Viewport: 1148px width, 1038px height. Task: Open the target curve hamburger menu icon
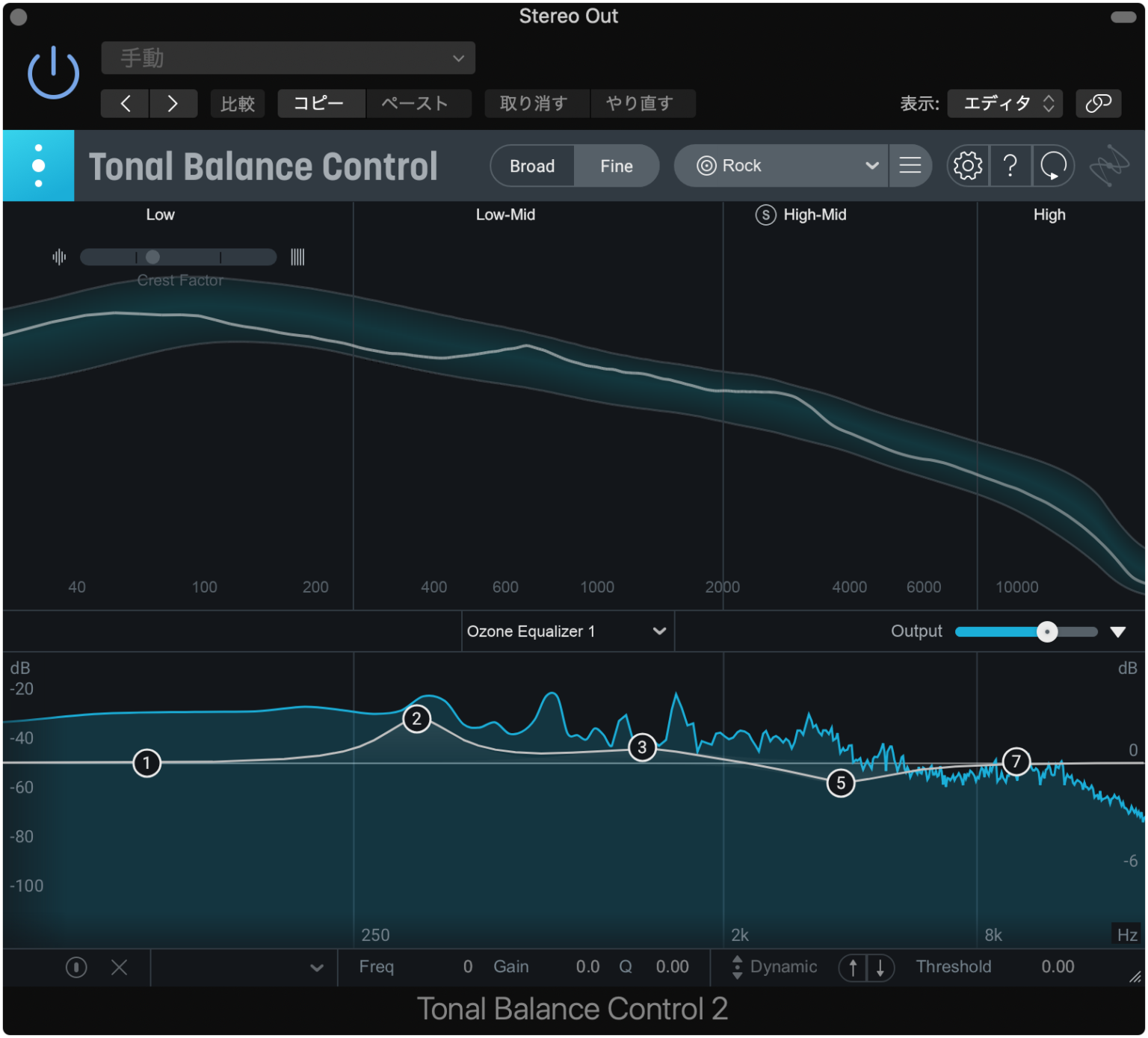910,166
